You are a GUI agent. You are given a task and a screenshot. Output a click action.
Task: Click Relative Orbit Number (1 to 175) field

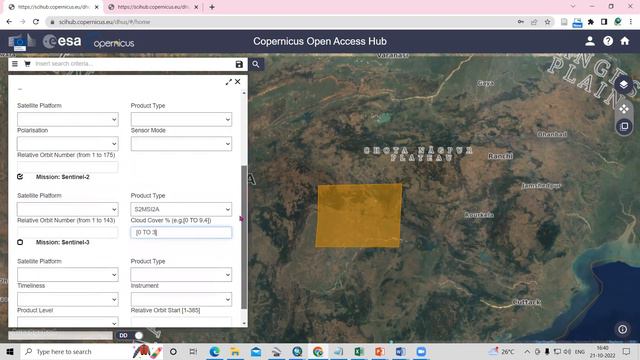[68, 167]
